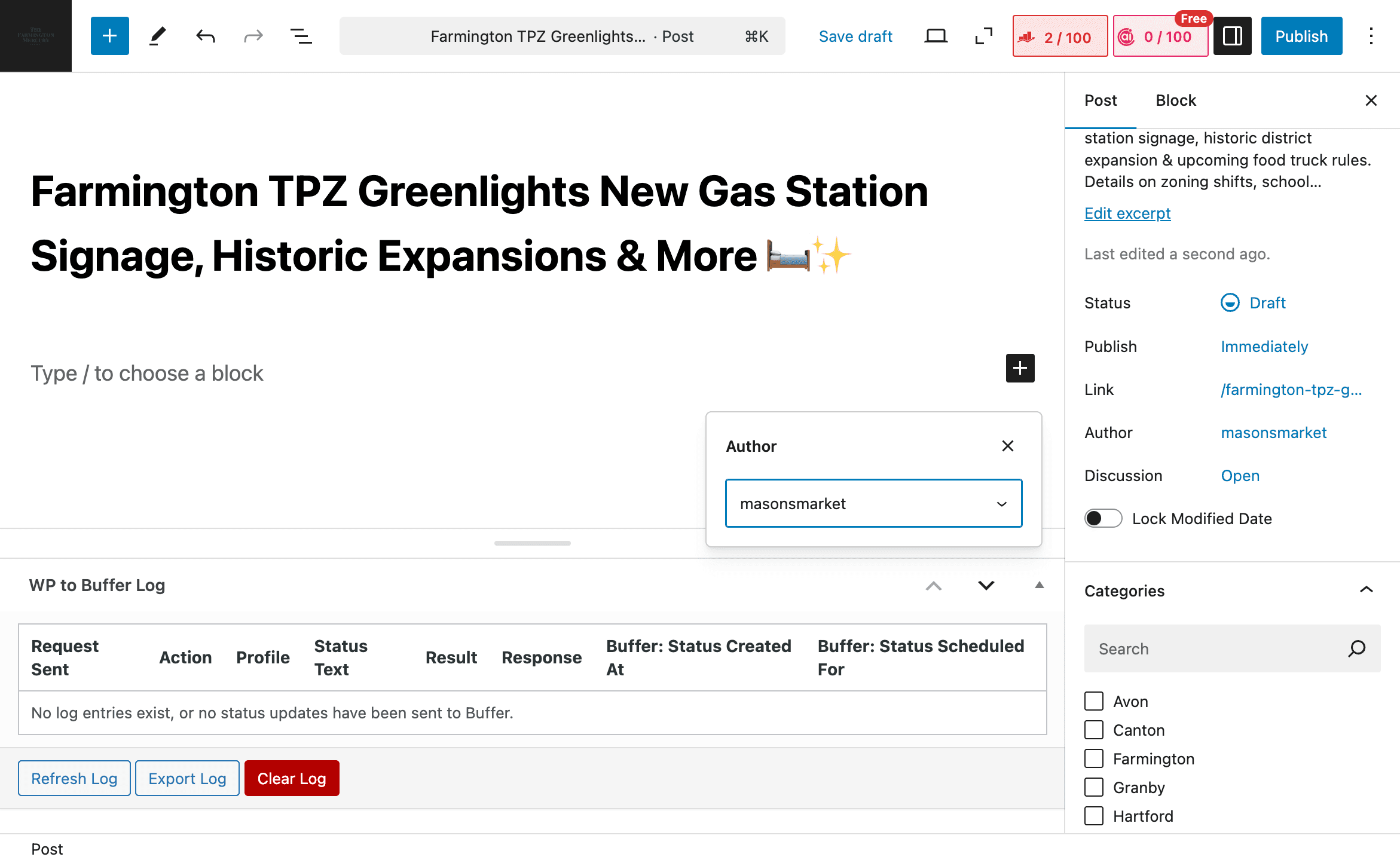1400x863 pixels.
Task: Click the site logo View Posts icon
Action: point(36,36)
